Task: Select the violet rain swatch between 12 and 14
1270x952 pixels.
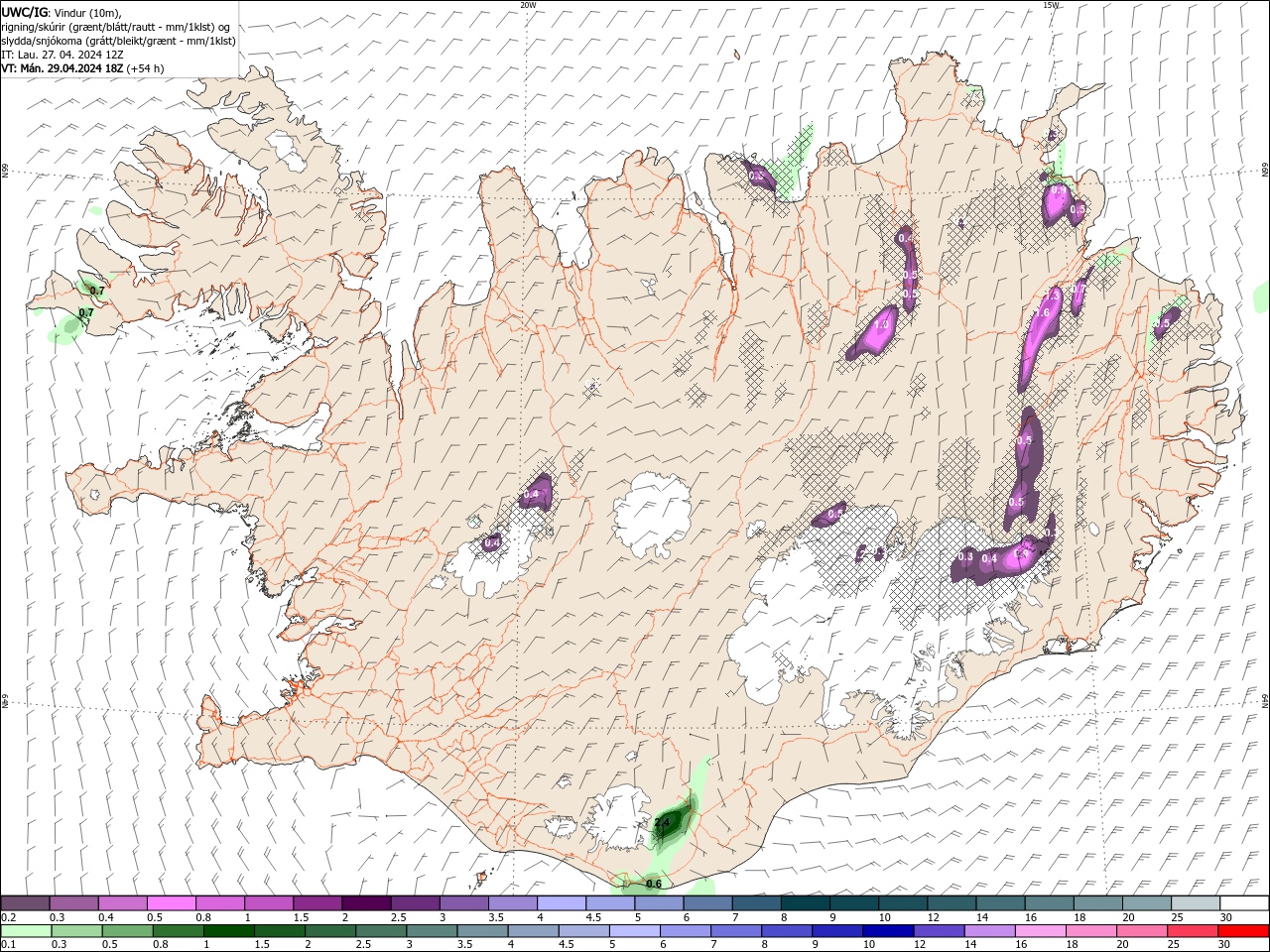Action: click(939, 931)
